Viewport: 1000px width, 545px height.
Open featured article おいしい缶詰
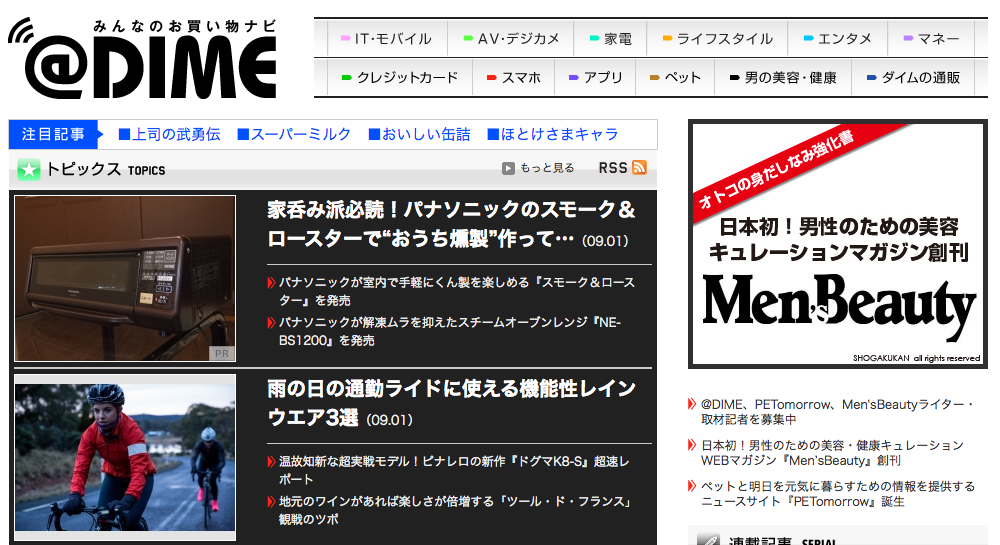point(420,134)
